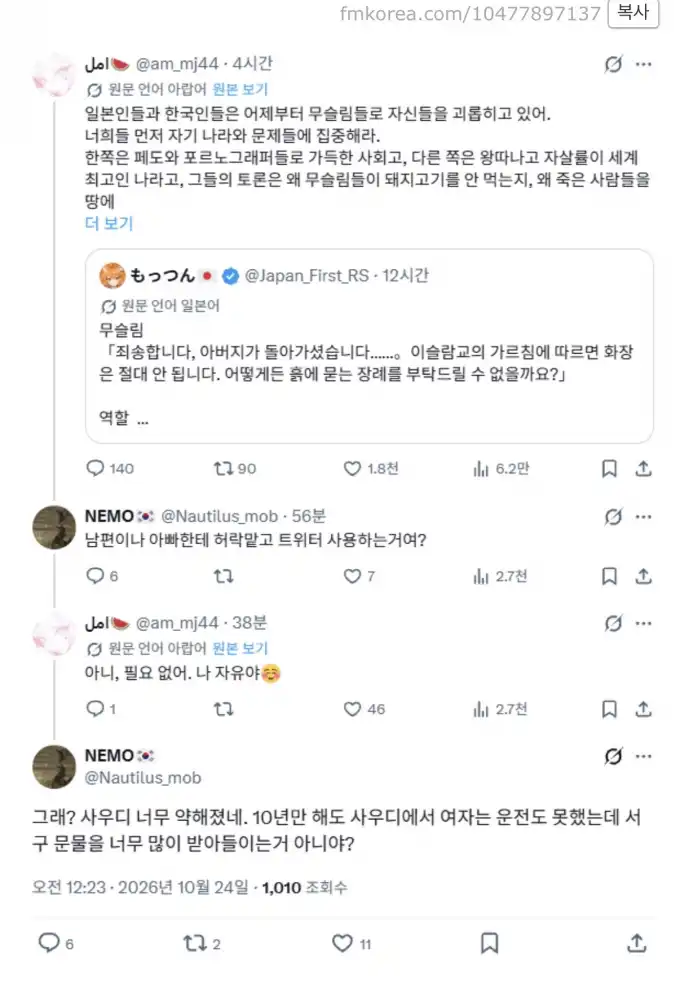
Task: Open the Grok icon on first tweet
Action: (x=613, y=64)
